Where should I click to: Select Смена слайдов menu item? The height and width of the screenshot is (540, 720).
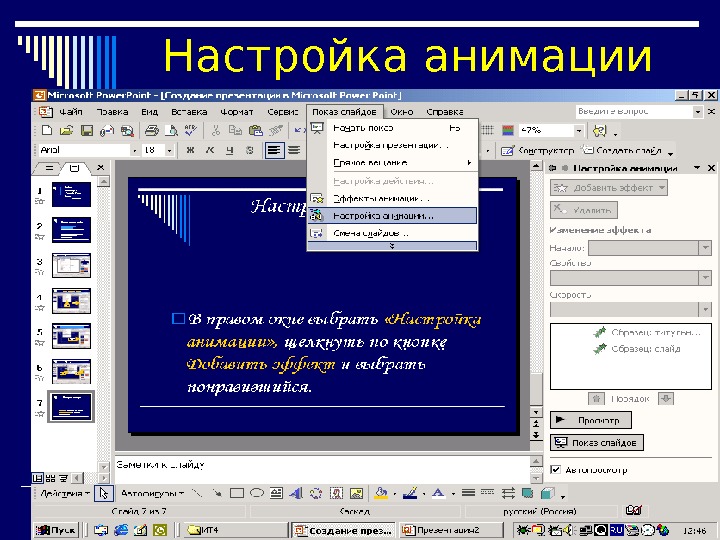tap(392, 233)
